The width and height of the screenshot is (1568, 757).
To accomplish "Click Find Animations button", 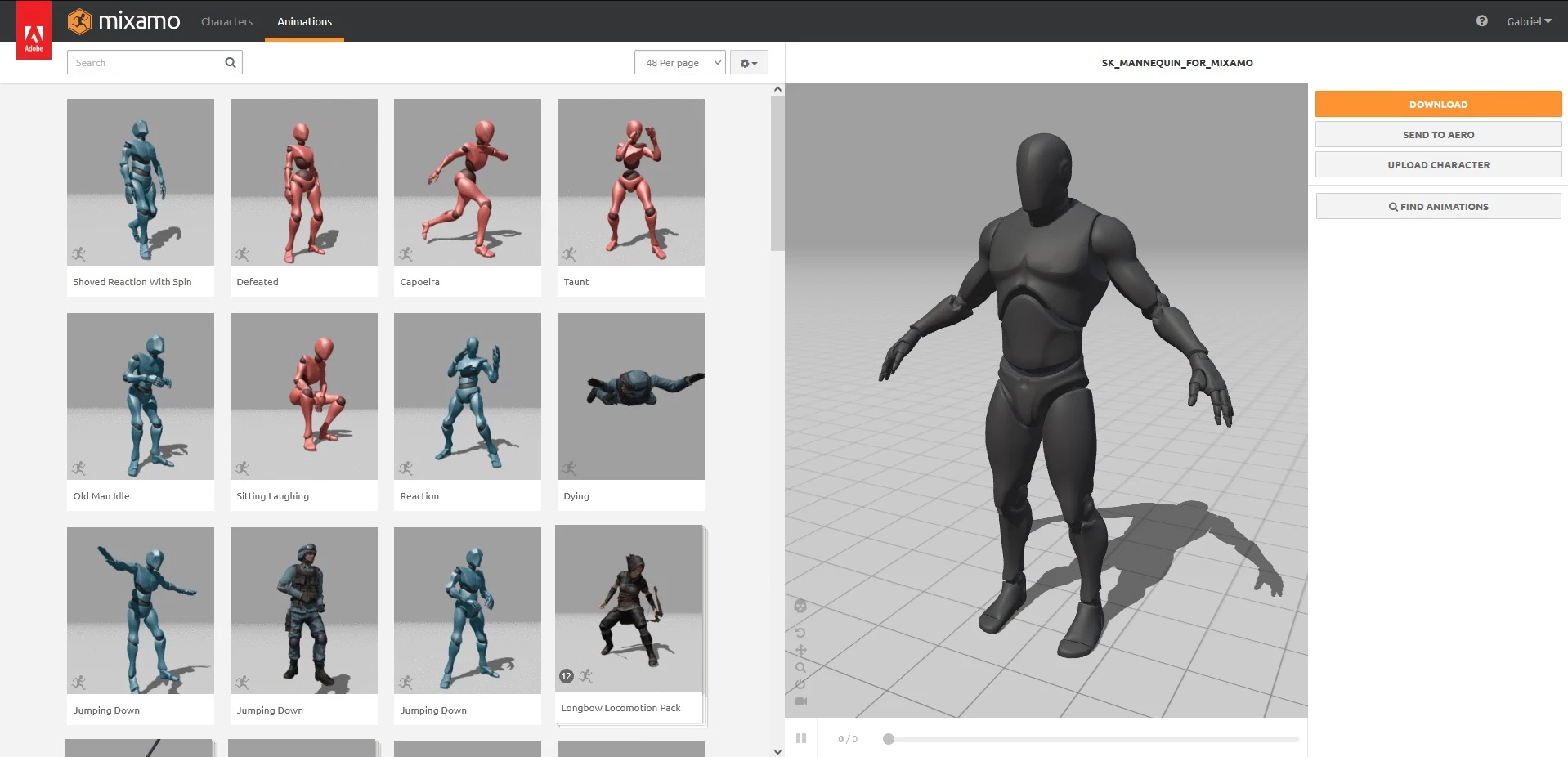I will point(1438,206).
